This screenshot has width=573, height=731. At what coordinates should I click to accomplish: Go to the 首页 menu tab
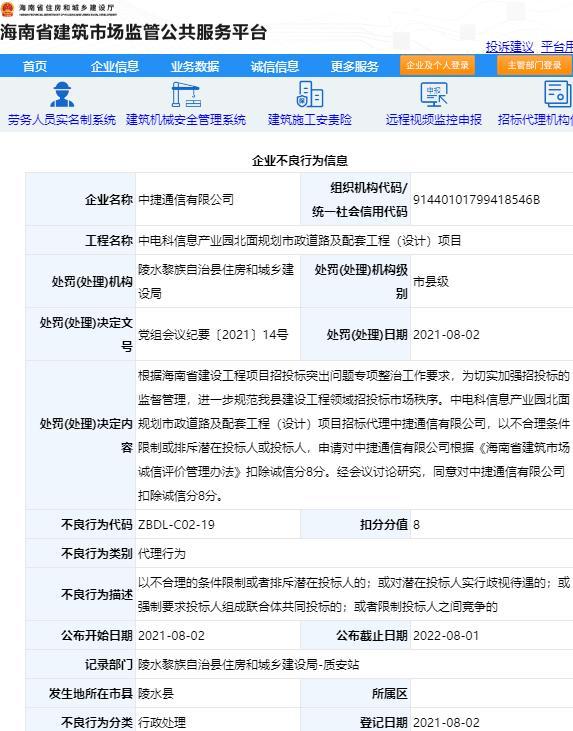[35, 66]
